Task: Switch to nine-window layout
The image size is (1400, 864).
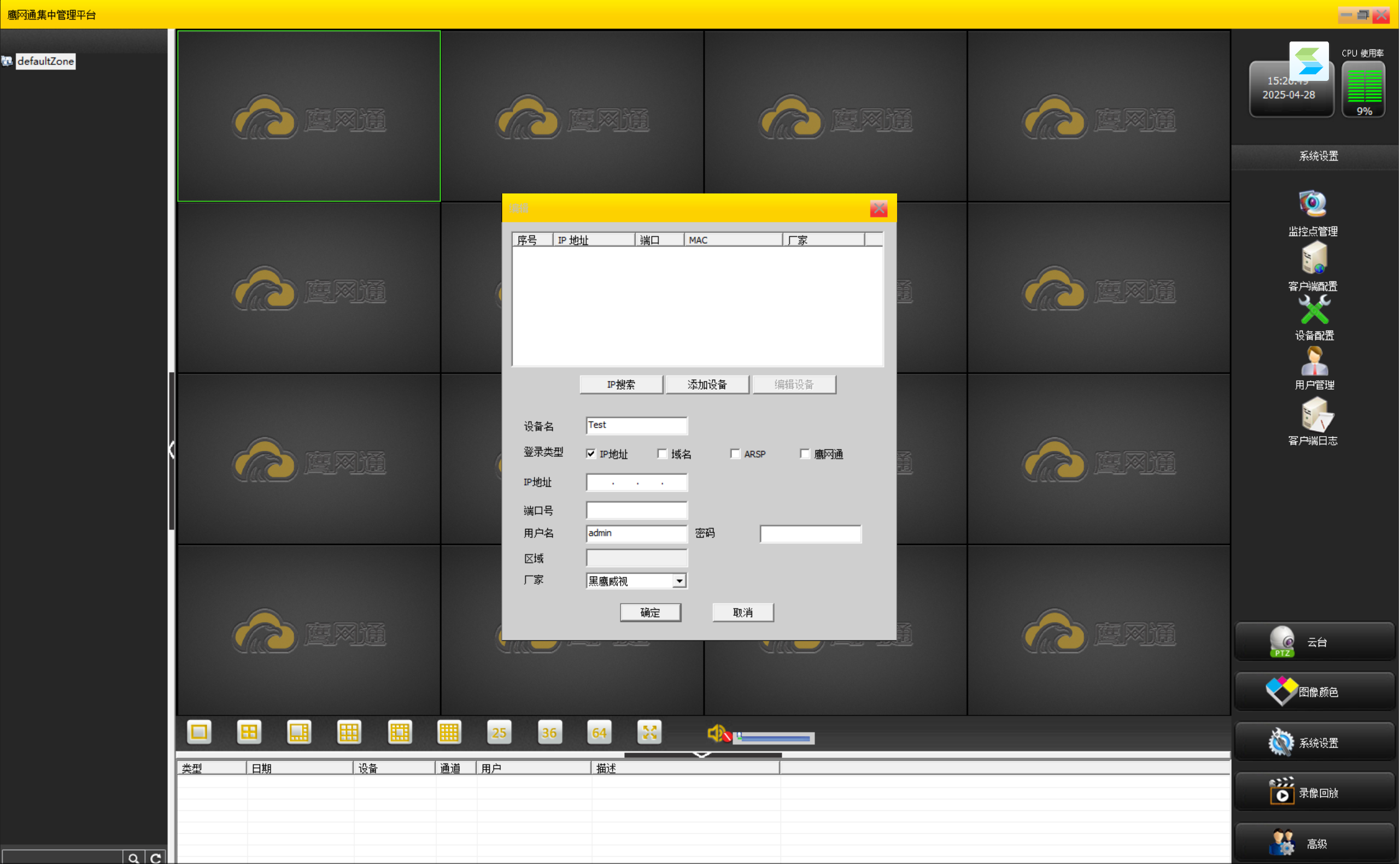Action: pyautogui.click(x=349, y=732)
